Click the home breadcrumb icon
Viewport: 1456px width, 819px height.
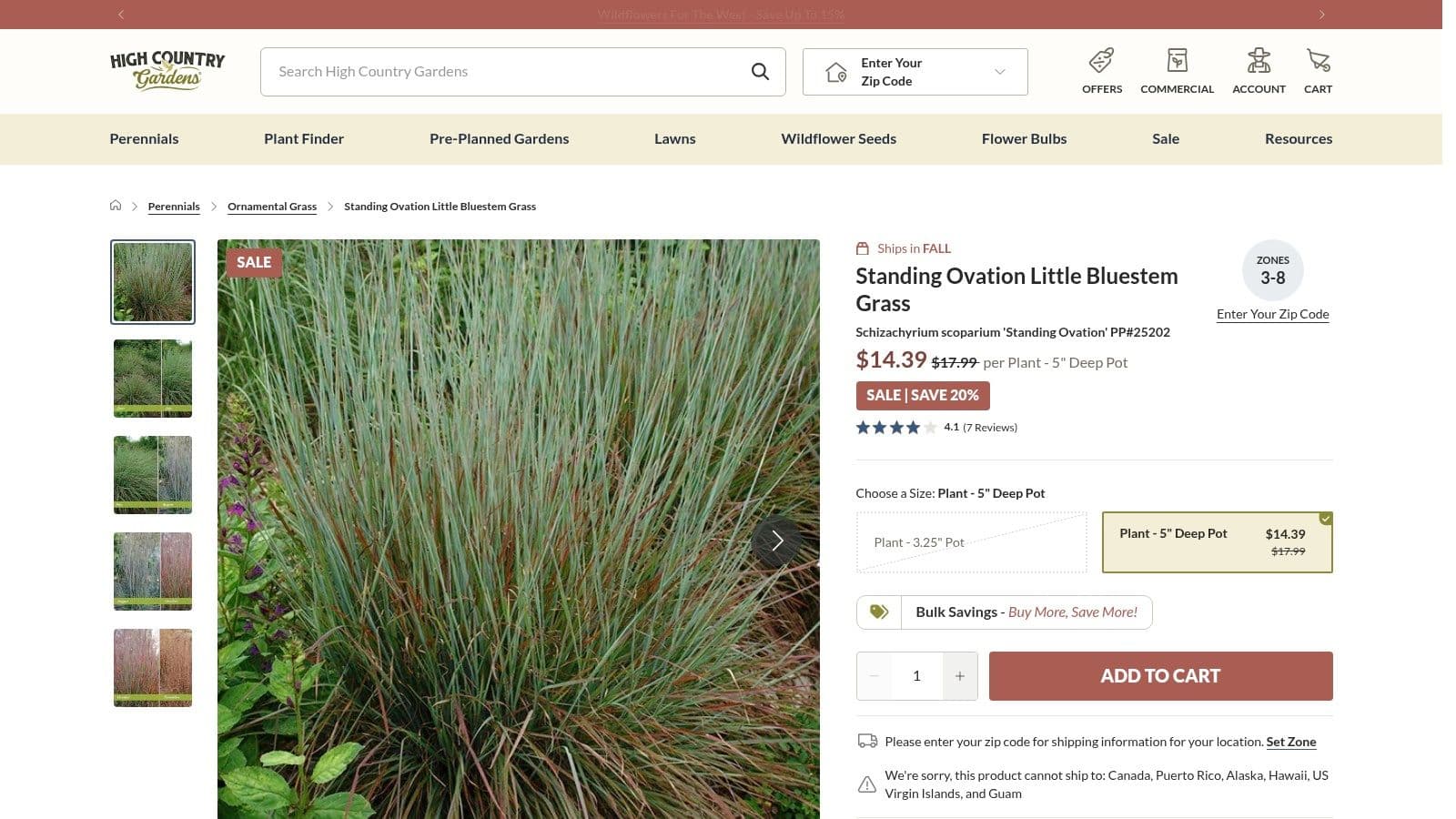click(116, 206)
